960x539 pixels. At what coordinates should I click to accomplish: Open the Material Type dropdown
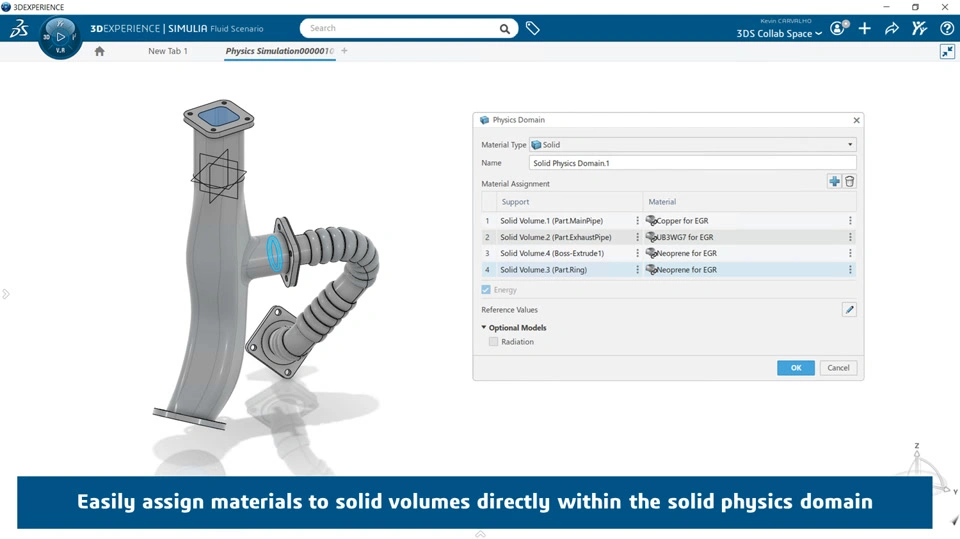click(692, 145)
